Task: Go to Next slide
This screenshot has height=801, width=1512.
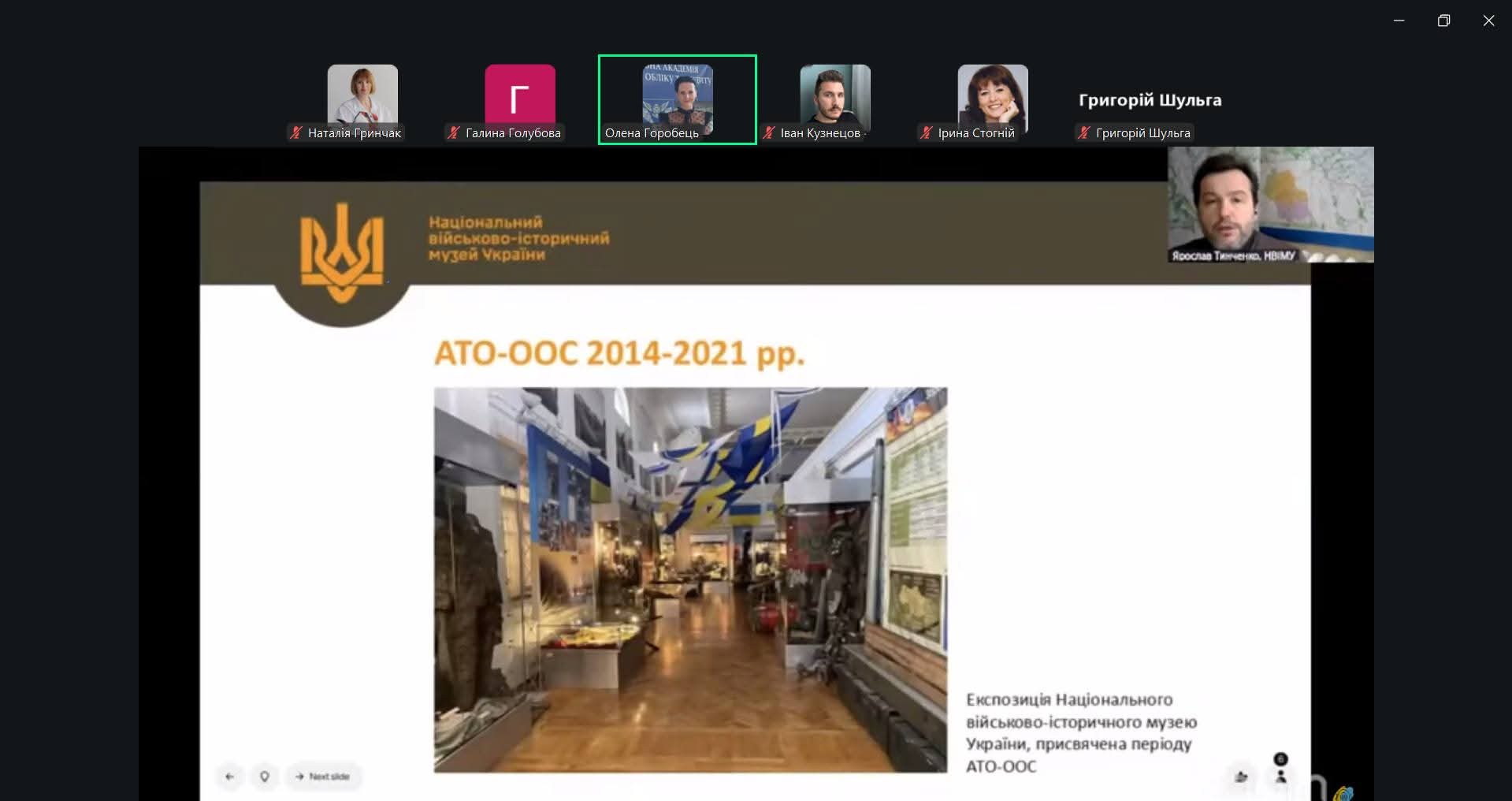Action: tap(323, 777)
